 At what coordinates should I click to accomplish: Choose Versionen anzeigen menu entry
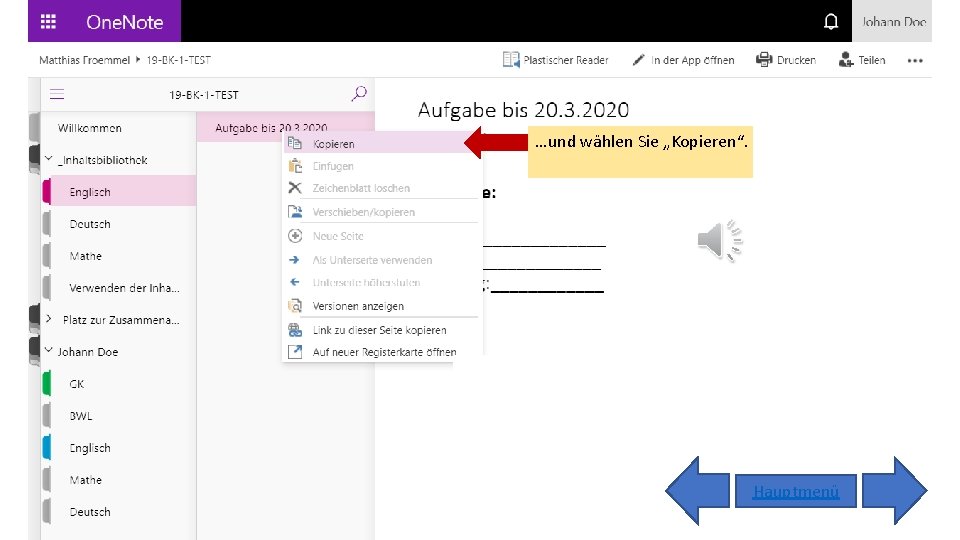tap(381, 306)
